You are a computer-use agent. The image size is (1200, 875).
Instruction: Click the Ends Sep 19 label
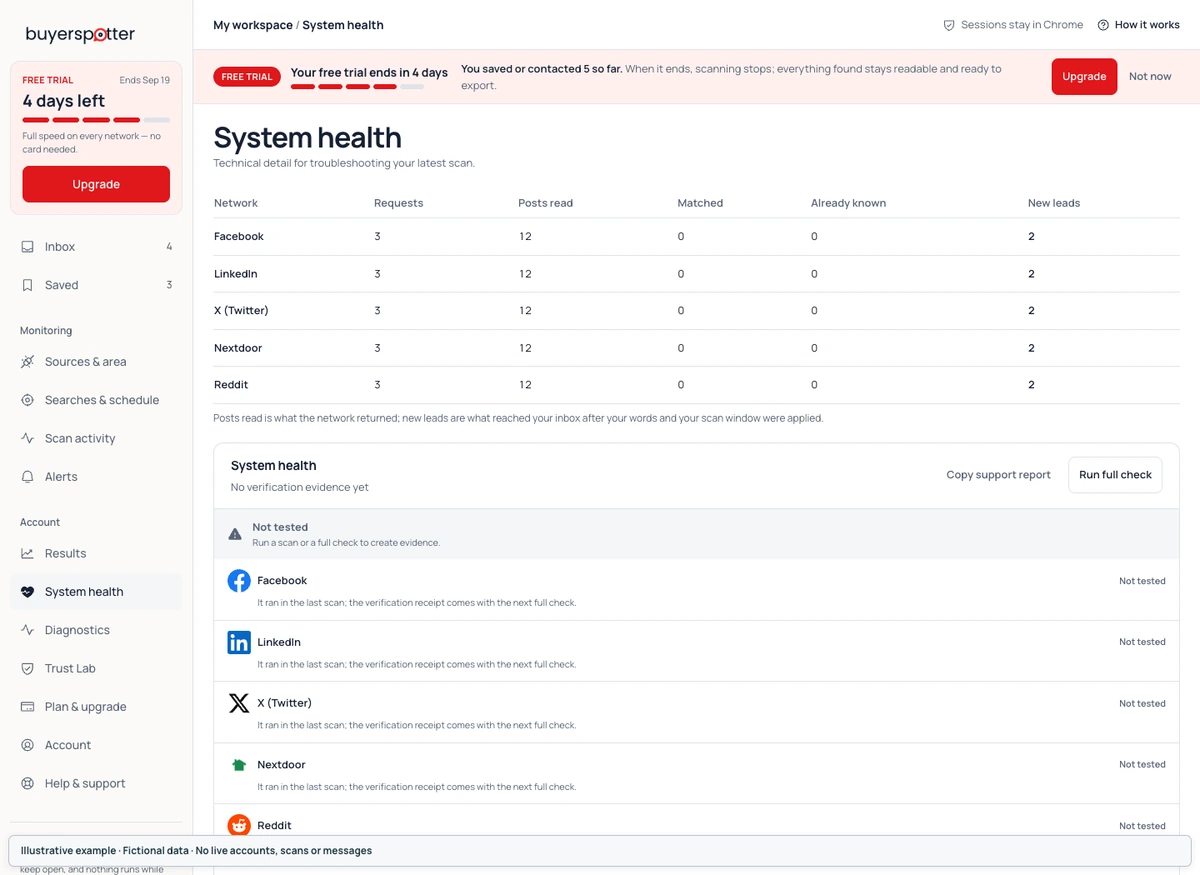tap(145, 80)
